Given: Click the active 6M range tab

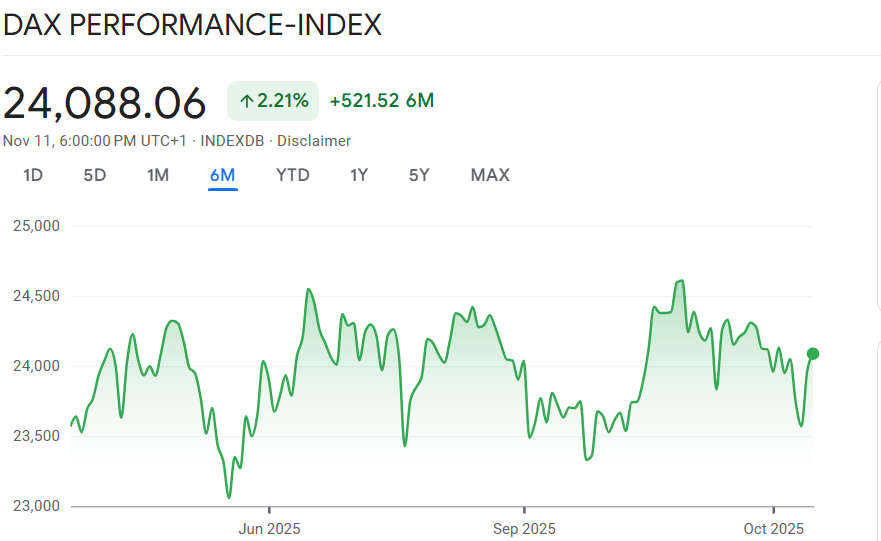Looking at the screenshot, I should click(x=222, y=176).
